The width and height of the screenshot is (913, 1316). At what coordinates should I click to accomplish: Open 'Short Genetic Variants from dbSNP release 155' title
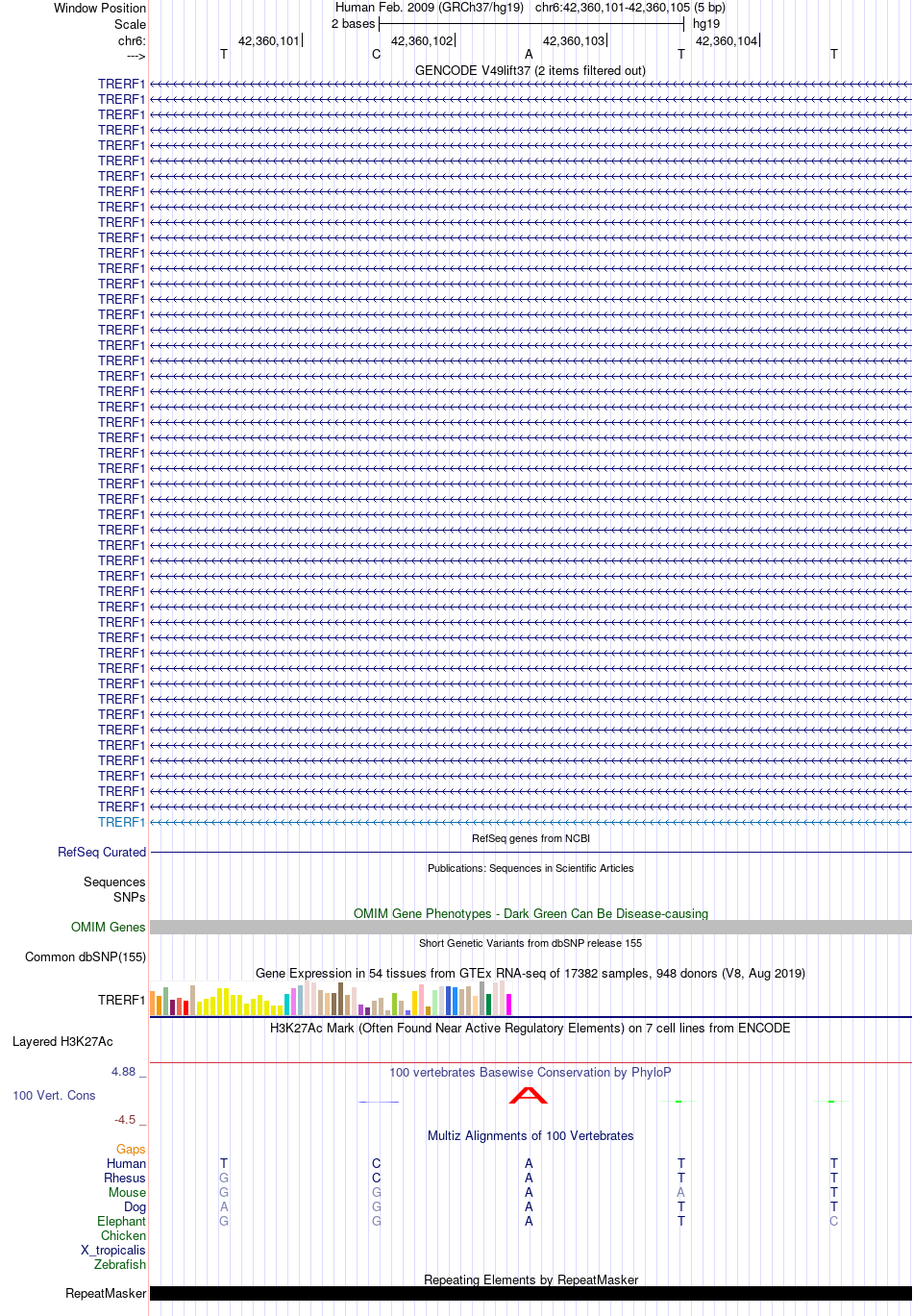coord(531,943)
